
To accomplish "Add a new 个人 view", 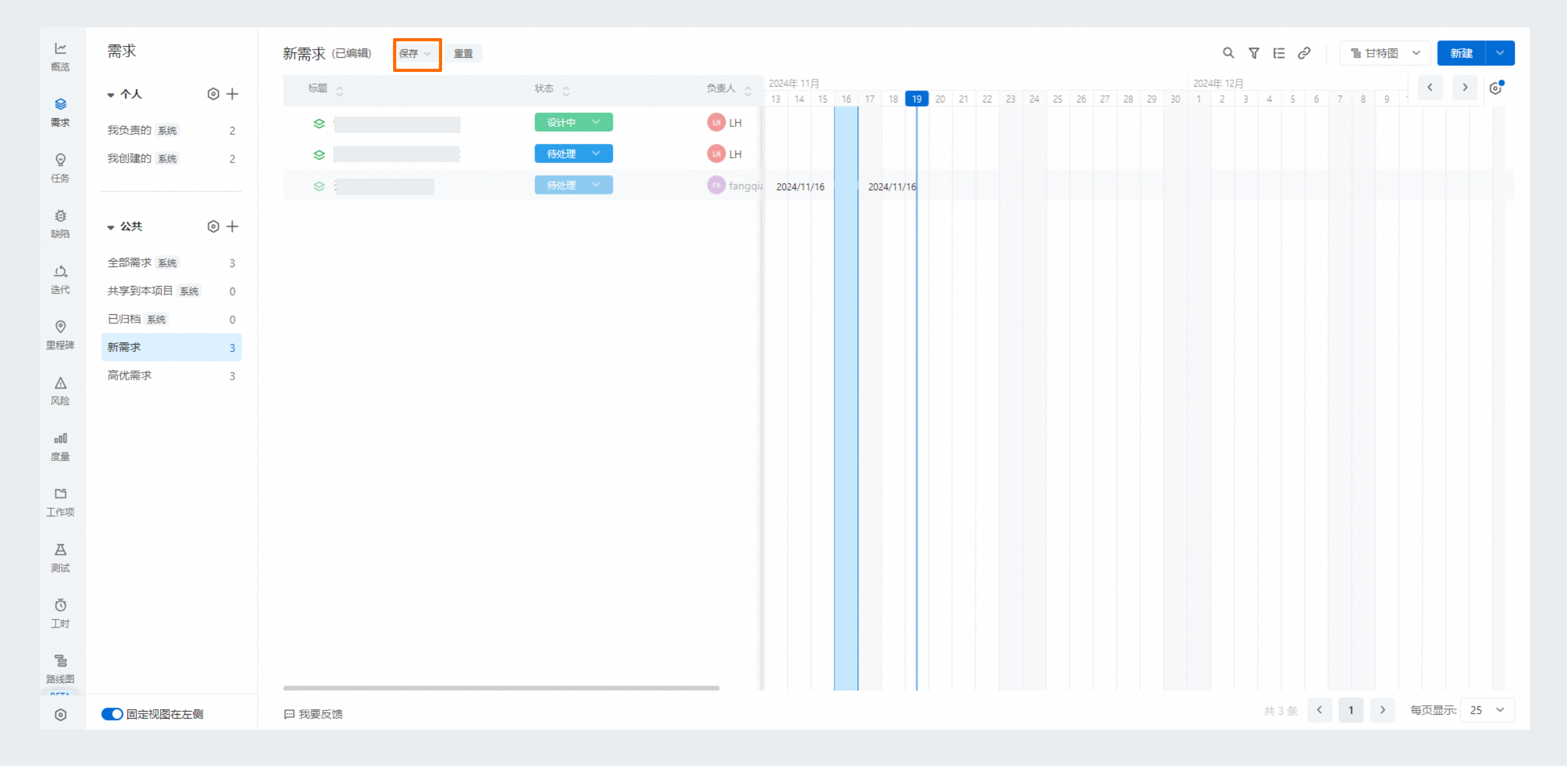I will [232, 94].
